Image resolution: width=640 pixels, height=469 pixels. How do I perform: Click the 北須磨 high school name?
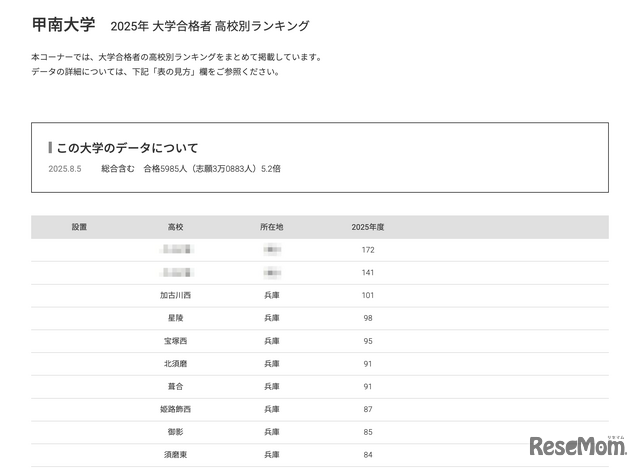pos(176,364)
